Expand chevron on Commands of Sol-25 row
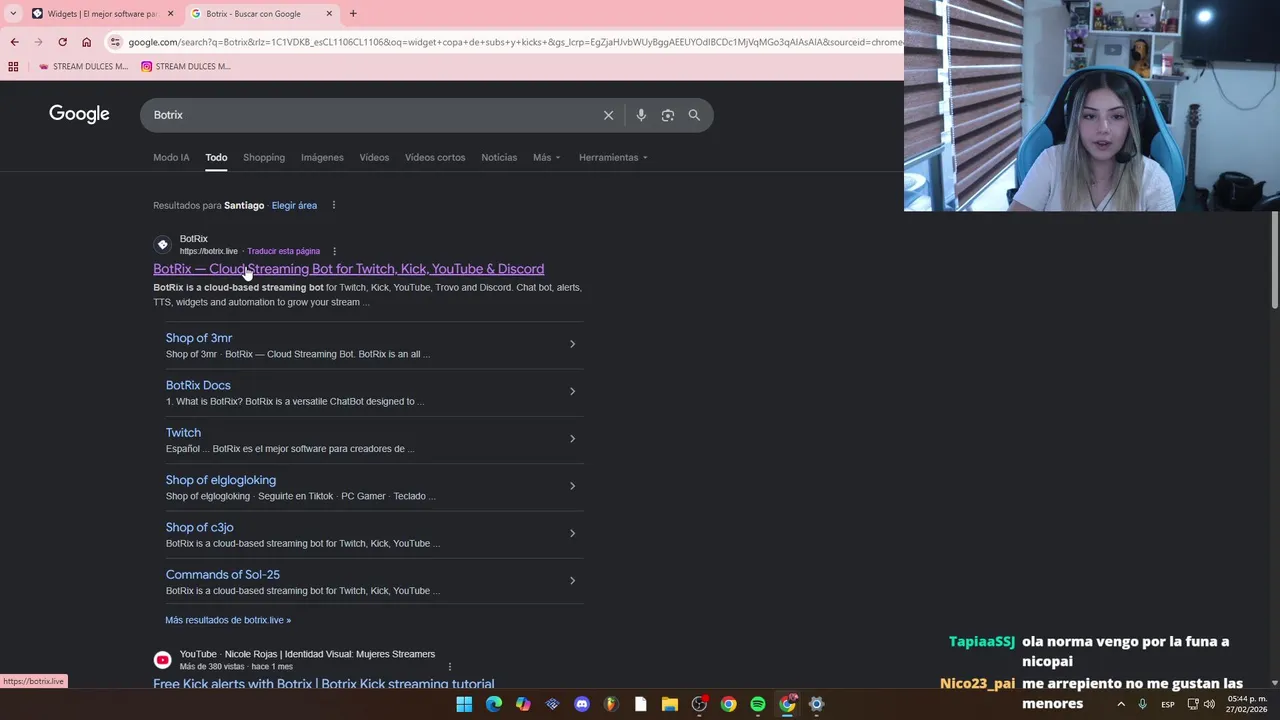The image size is (1280, 720). point(572,580)
